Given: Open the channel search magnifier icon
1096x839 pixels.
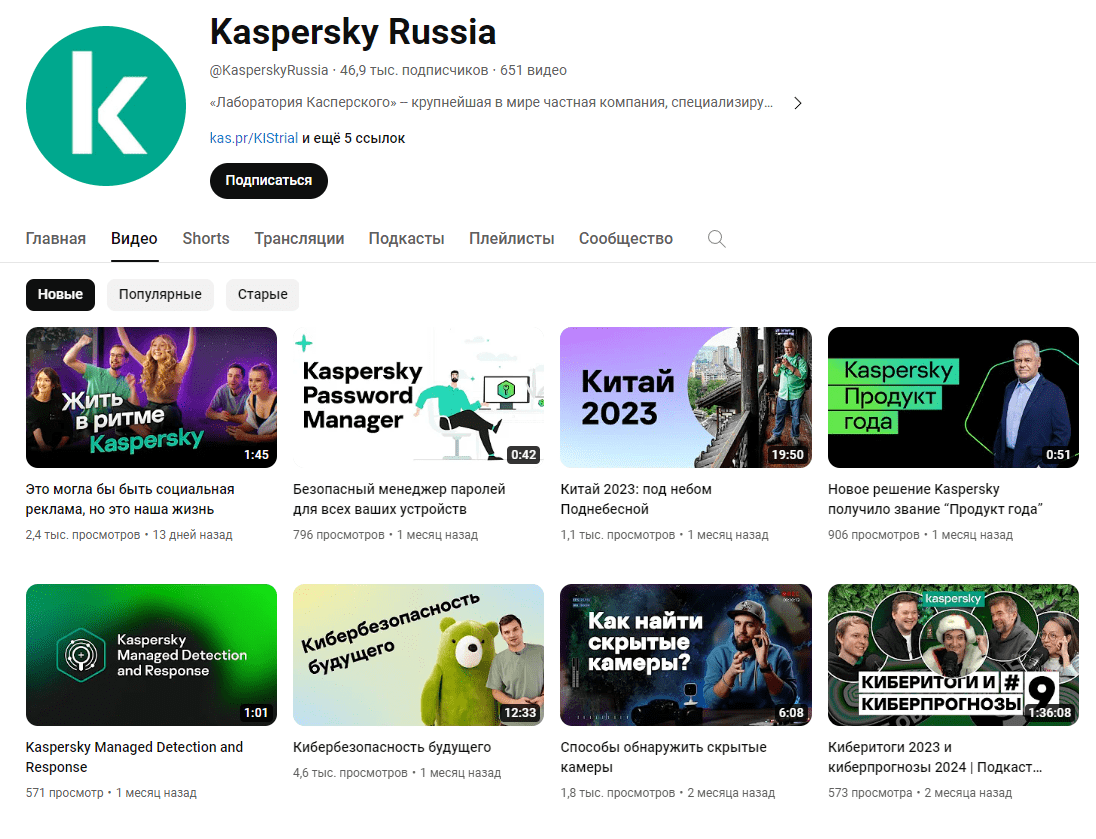Looking at the screenshot, I should [716, 239].
